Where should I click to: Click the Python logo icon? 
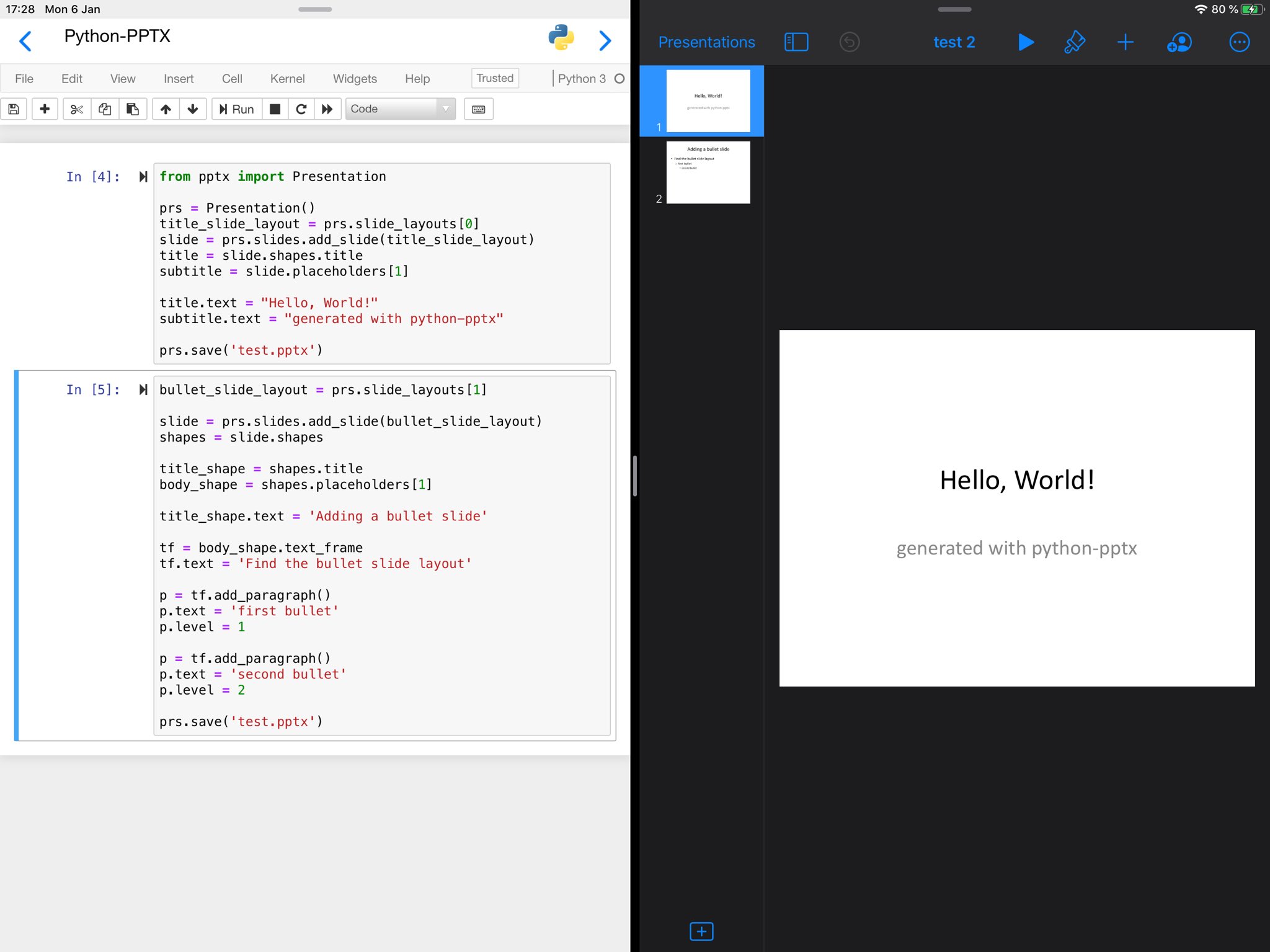561,38
